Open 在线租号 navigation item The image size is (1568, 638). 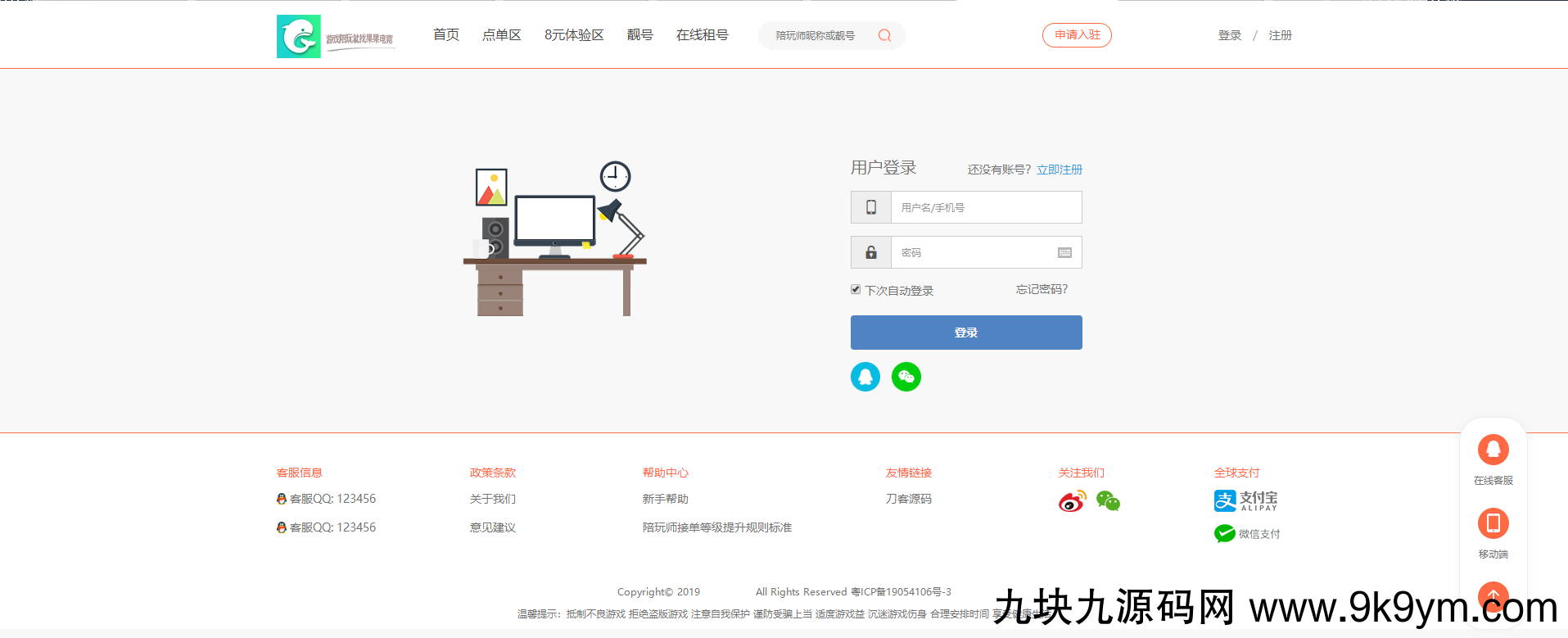pos(703,35)
